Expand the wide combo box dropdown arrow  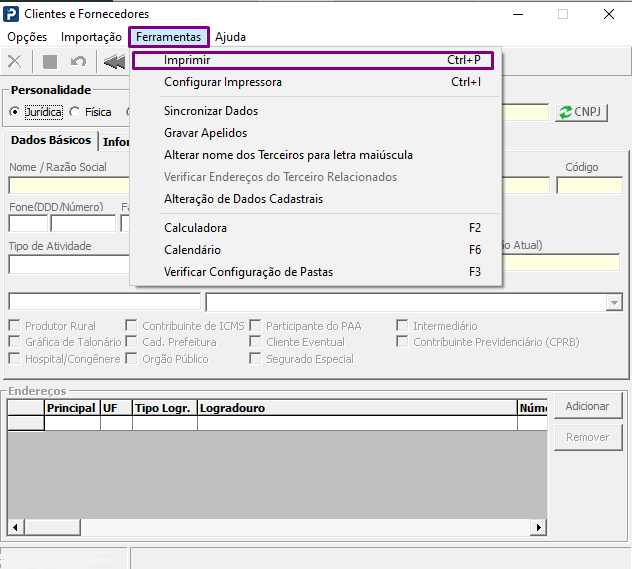coord(613,303)
